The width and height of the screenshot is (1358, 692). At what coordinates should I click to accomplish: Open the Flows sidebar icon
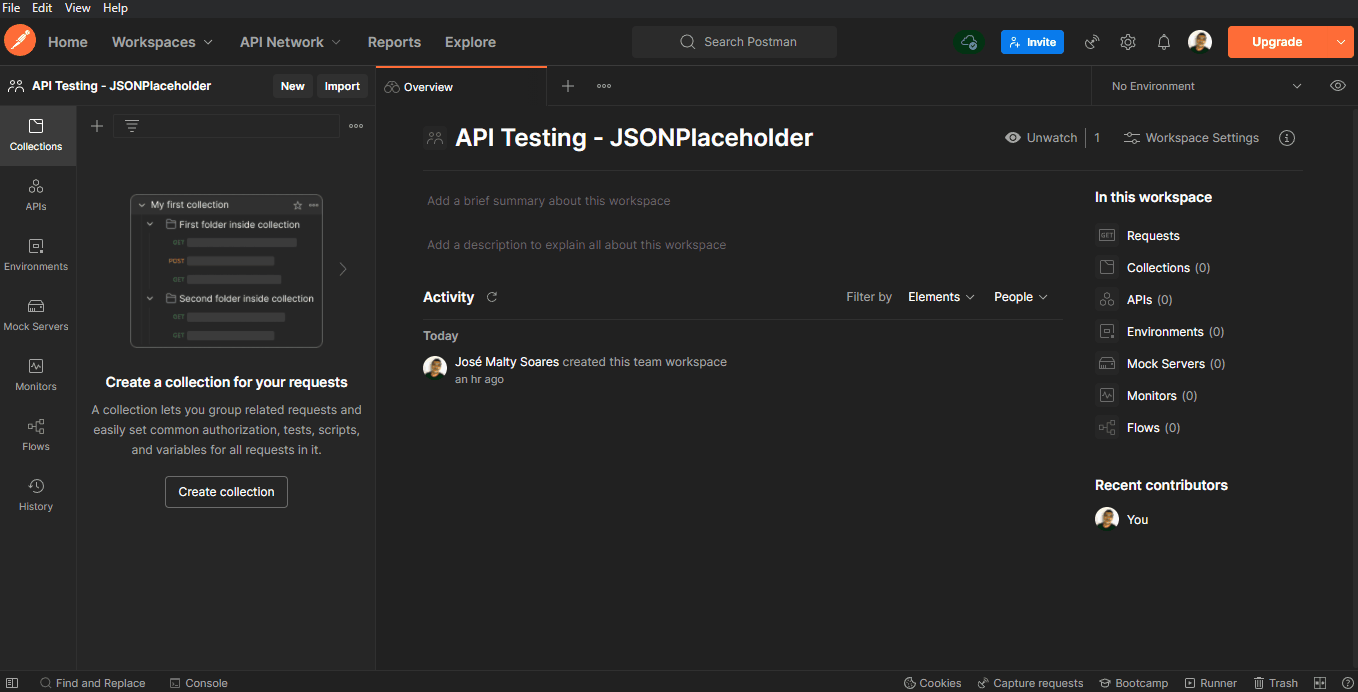point(36,435)
